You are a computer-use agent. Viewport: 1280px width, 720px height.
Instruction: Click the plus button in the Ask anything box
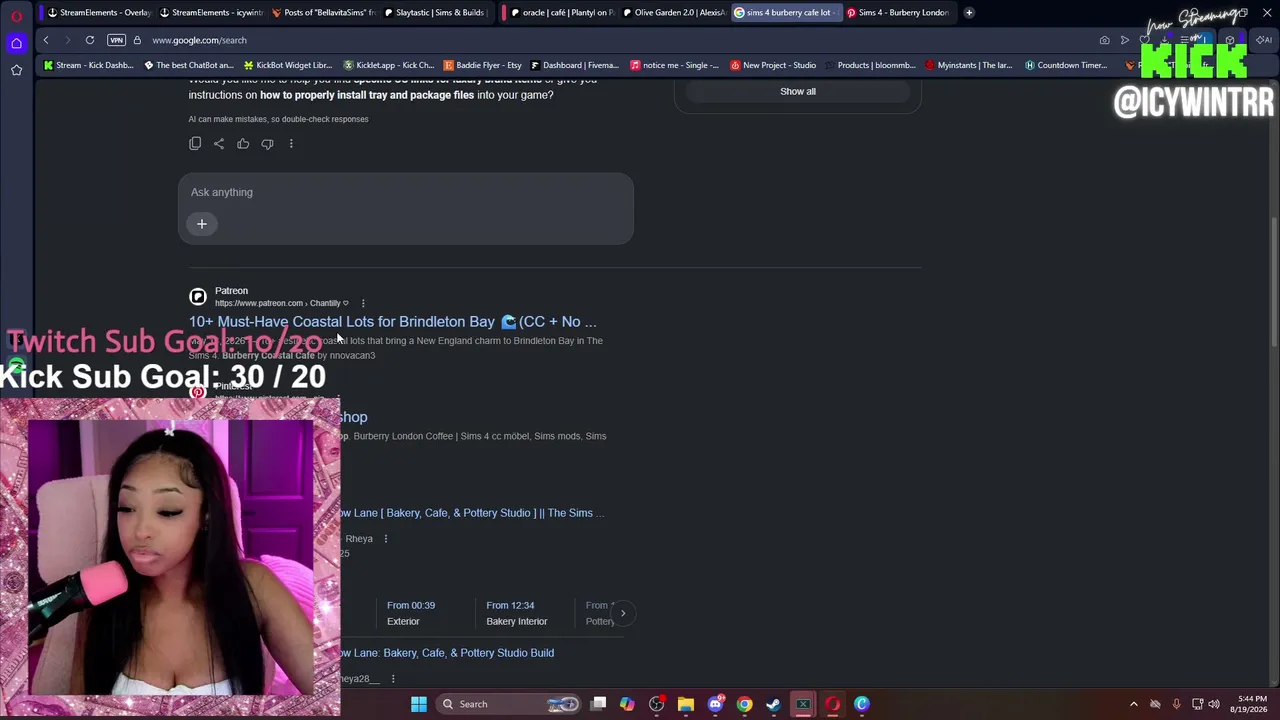[201, 224]
